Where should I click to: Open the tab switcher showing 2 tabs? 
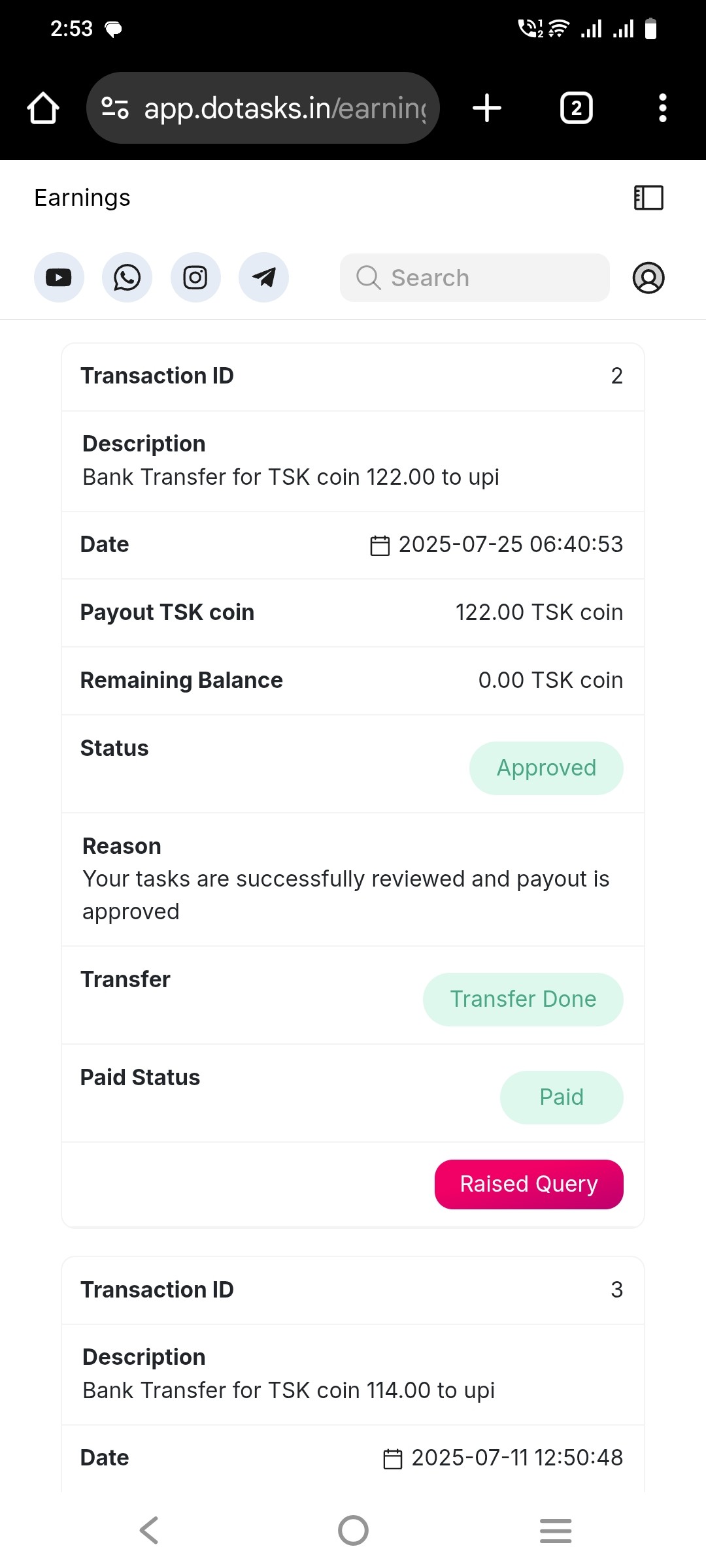(577, 108)
